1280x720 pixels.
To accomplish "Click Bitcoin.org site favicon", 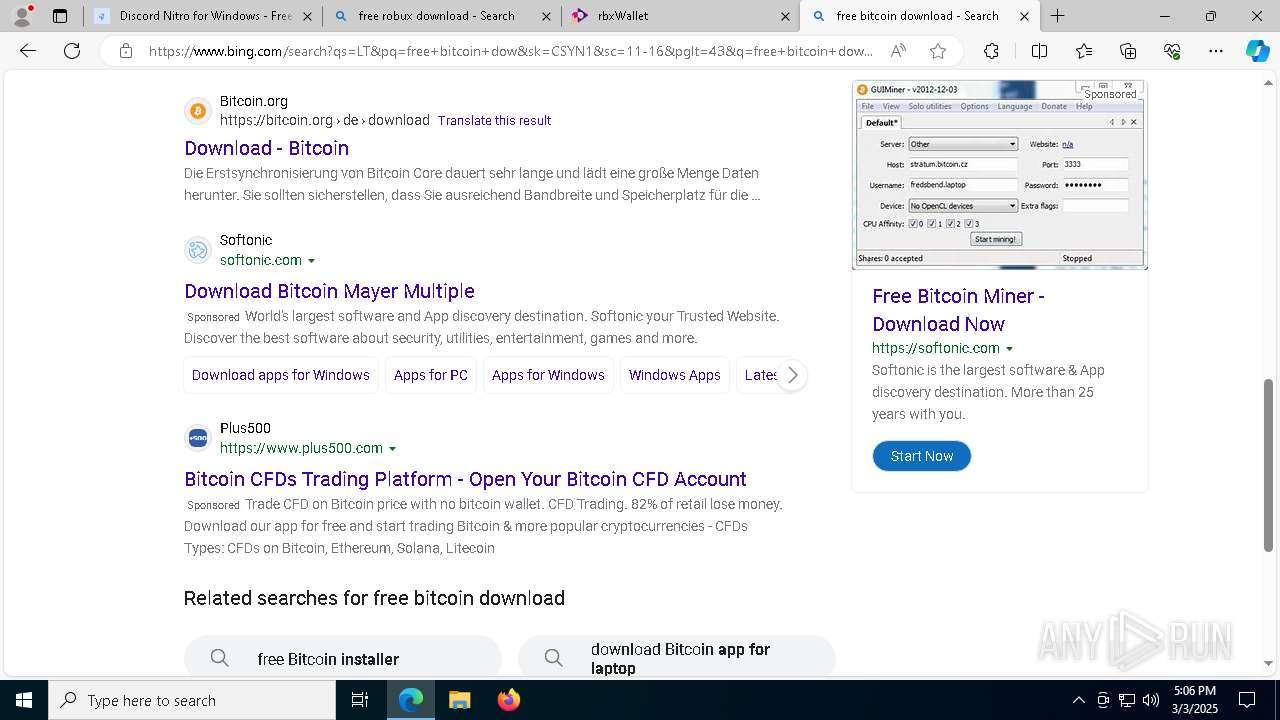I will [x=198, y=111].
